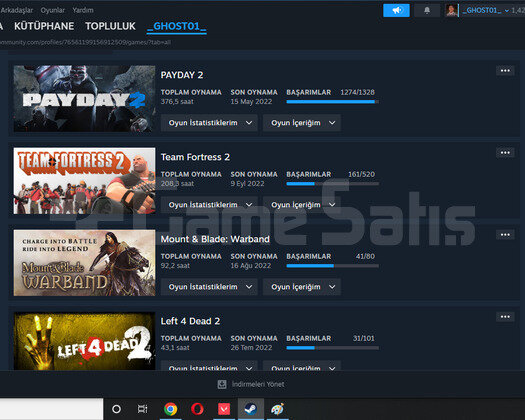Click Team Fortress 2 achievements count 161/520
Screen dimensions: 525x420
(362, 174)
